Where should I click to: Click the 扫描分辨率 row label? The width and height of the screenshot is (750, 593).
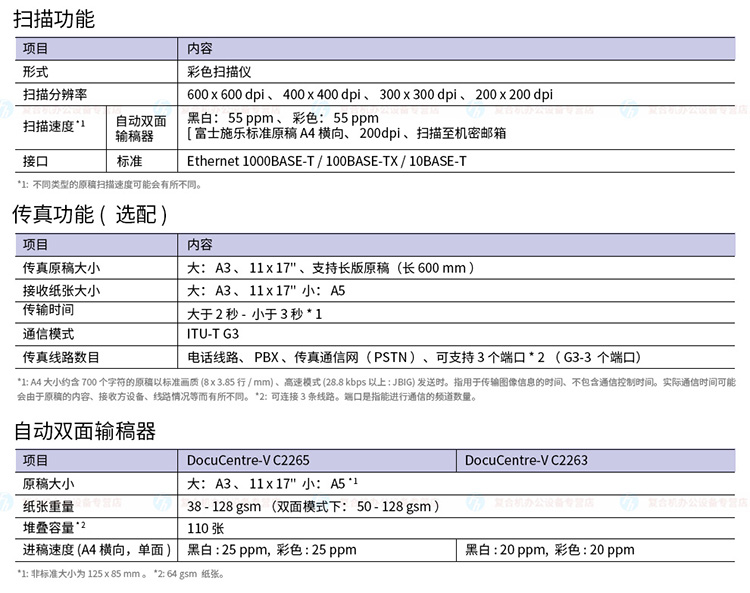(x=55, y=94)
